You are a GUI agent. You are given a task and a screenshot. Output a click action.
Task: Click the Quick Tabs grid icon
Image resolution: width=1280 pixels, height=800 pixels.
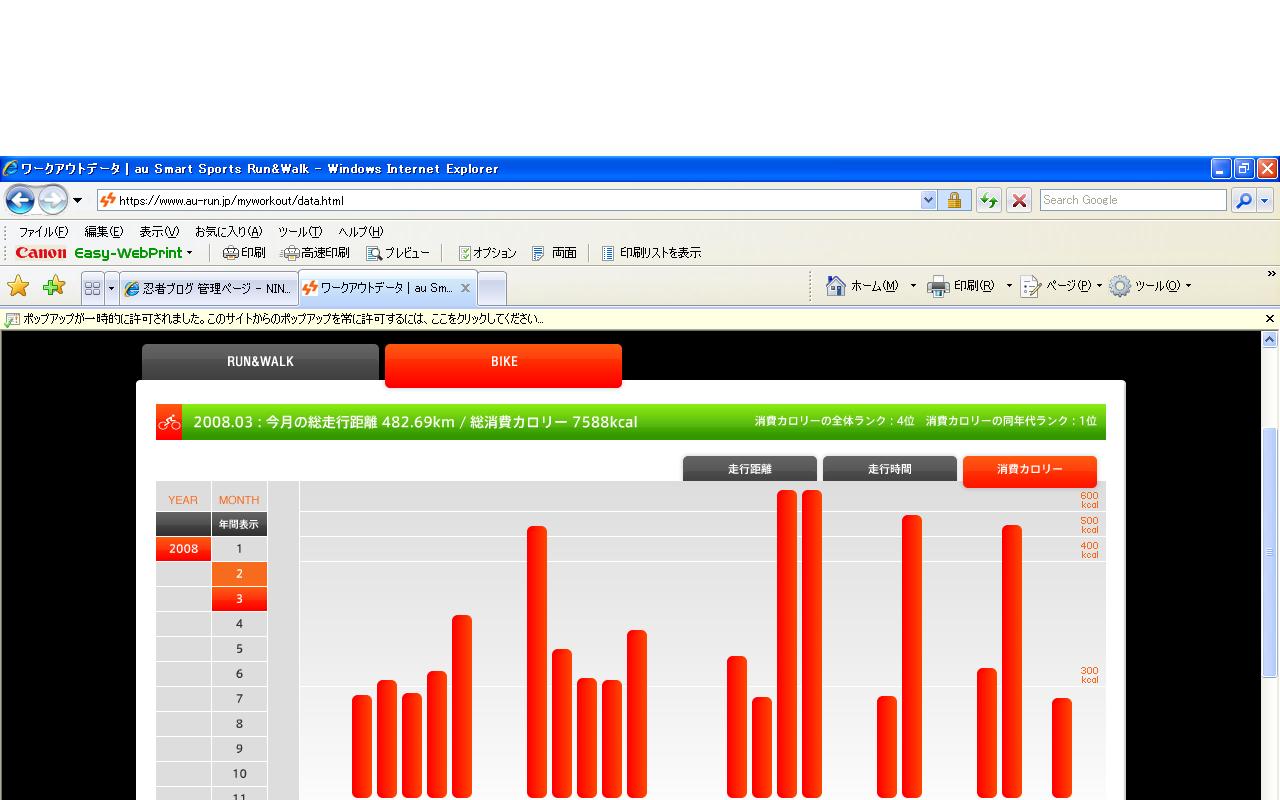92,288
